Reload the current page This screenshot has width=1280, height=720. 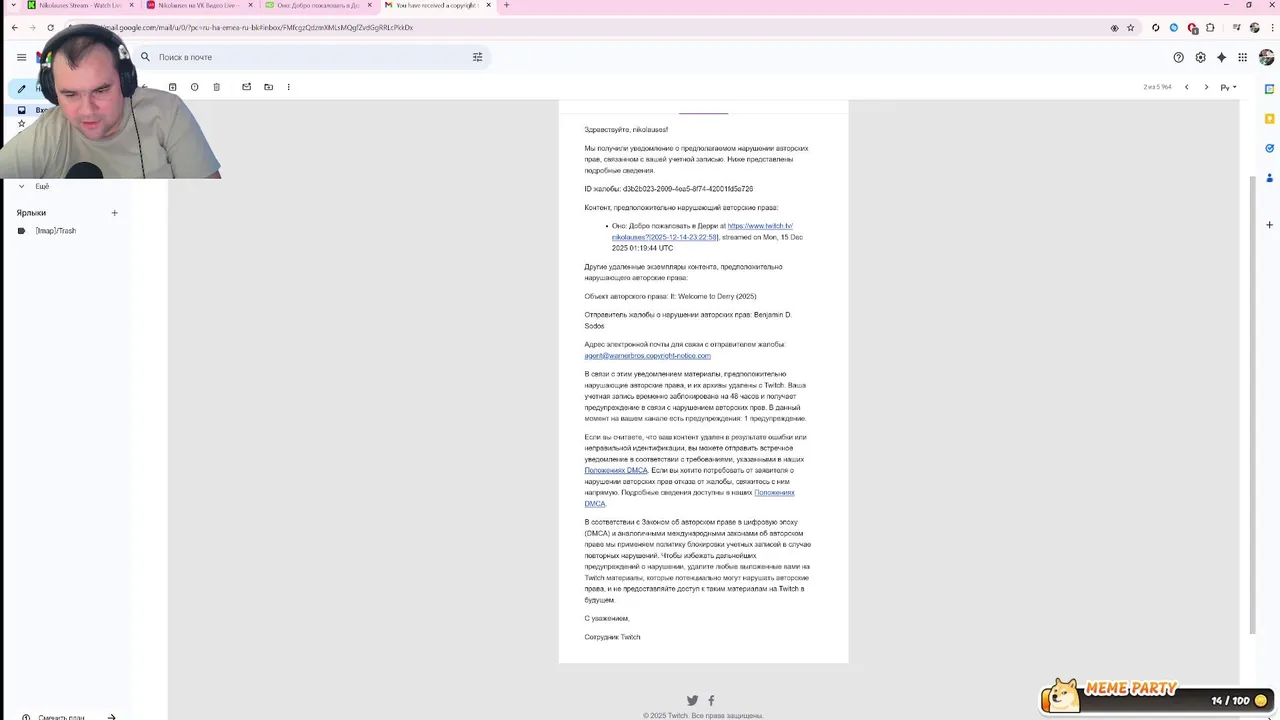50,27
